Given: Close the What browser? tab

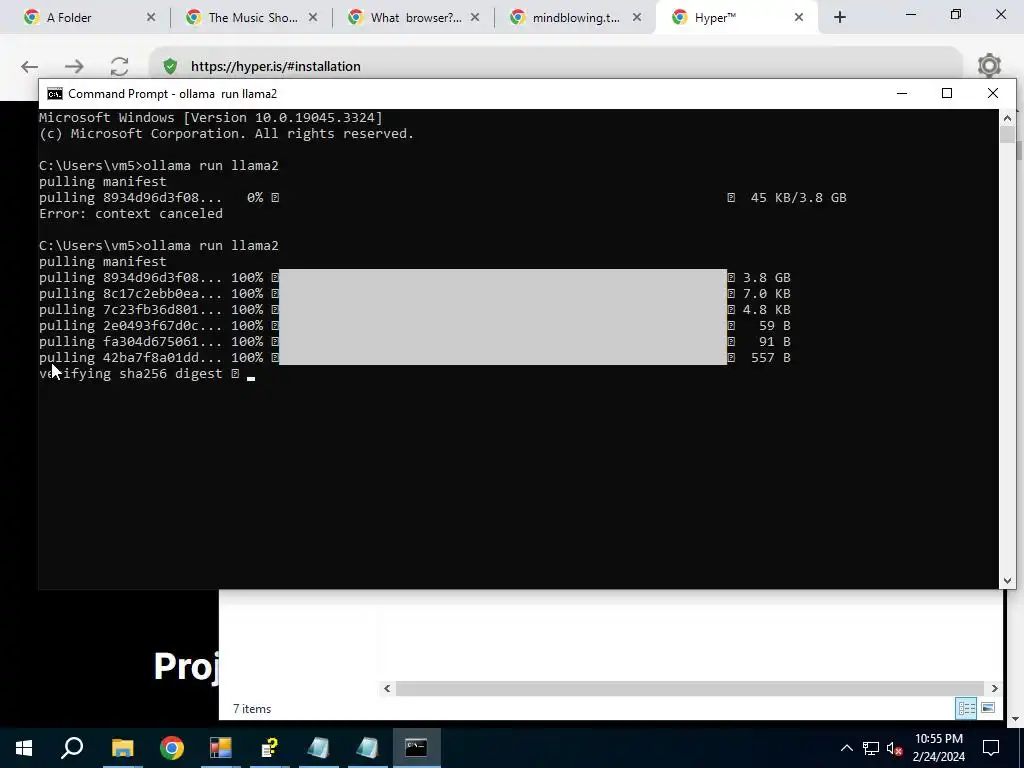Looking at the screenshot, I should [x=475, y=18].
